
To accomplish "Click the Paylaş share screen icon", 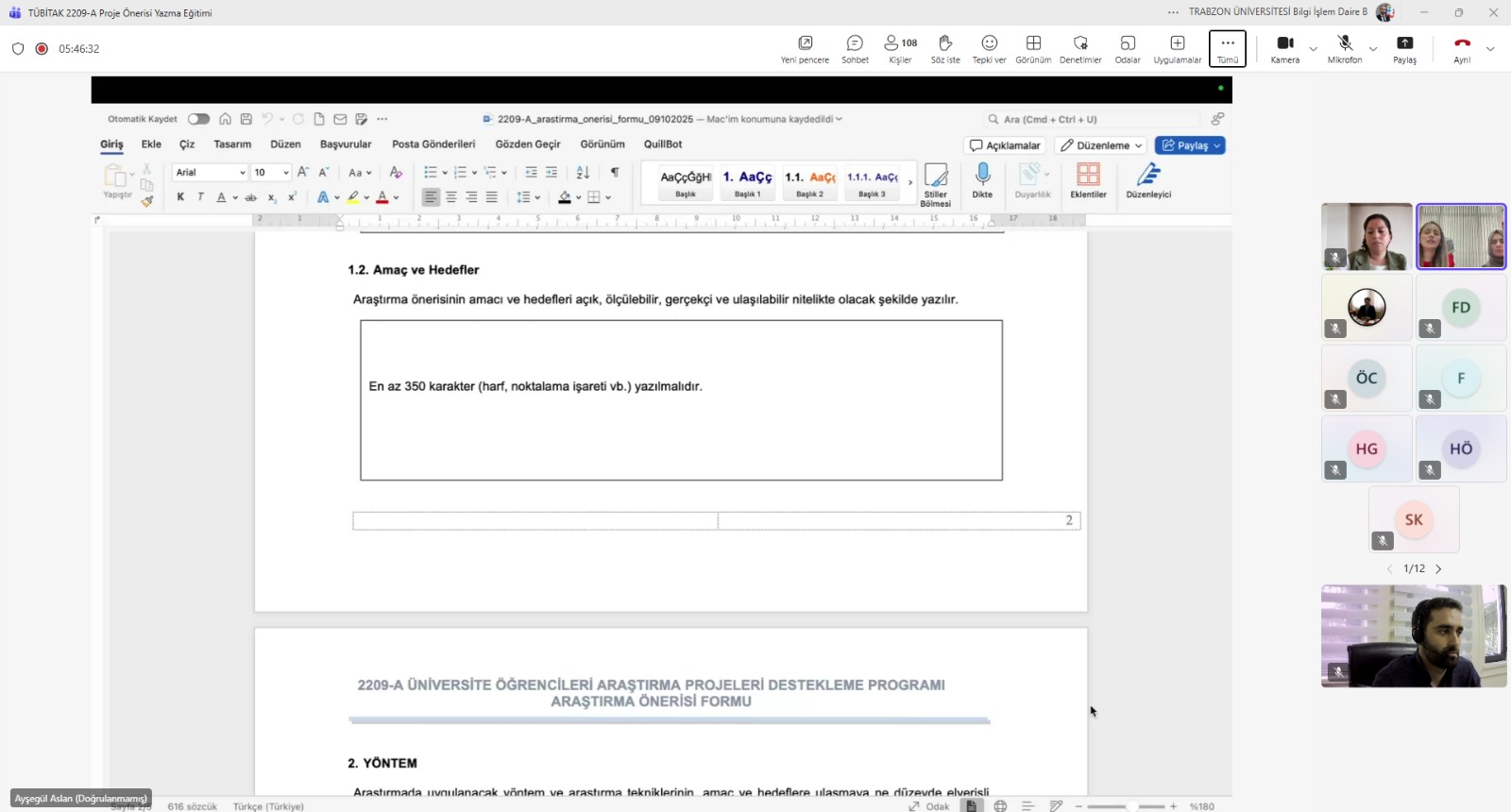I will click(1404, 49).
